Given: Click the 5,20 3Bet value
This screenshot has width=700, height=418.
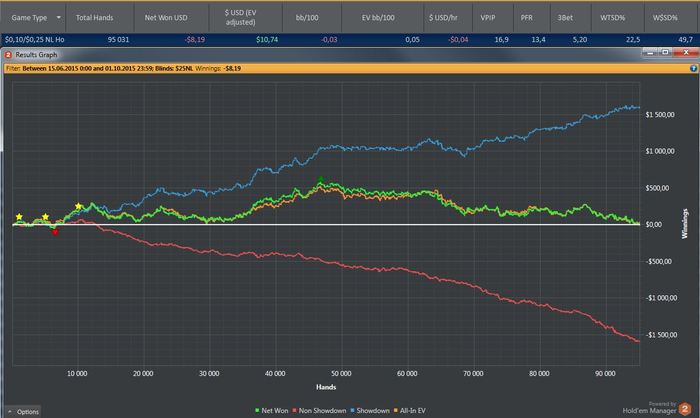Looking at the screenshot, I should pyautogui.click(x=580, y=40).
